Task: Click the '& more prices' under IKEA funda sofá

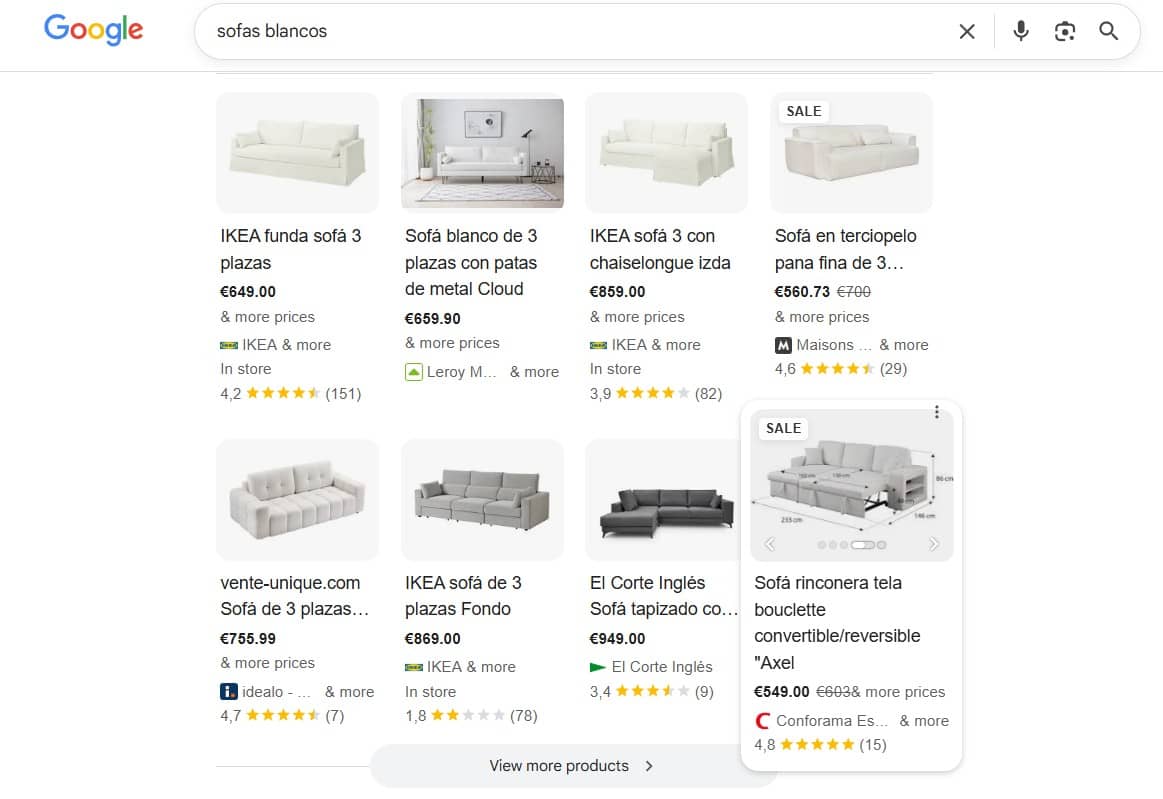Action: point(267,316)
